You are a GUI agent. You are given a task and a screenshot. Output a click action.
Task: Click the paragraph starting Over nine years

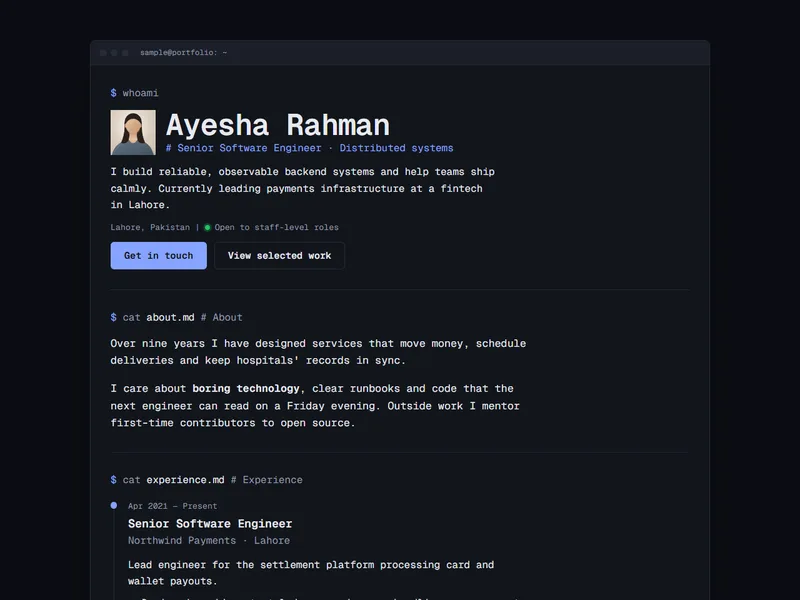318,352
